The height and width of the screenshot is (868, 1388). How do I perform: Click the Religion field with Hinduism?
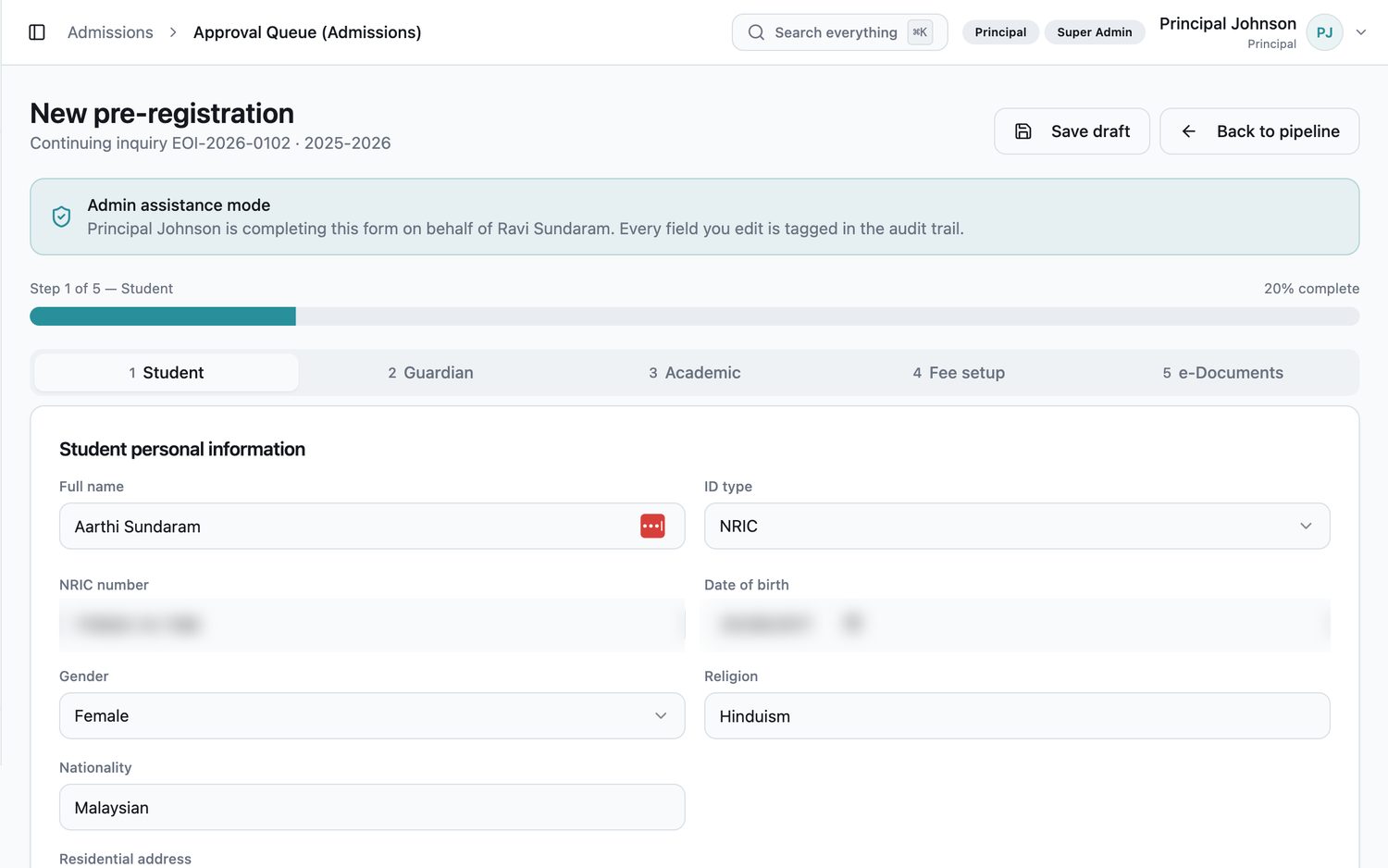pyautogui.click(x=1017, y=715)
